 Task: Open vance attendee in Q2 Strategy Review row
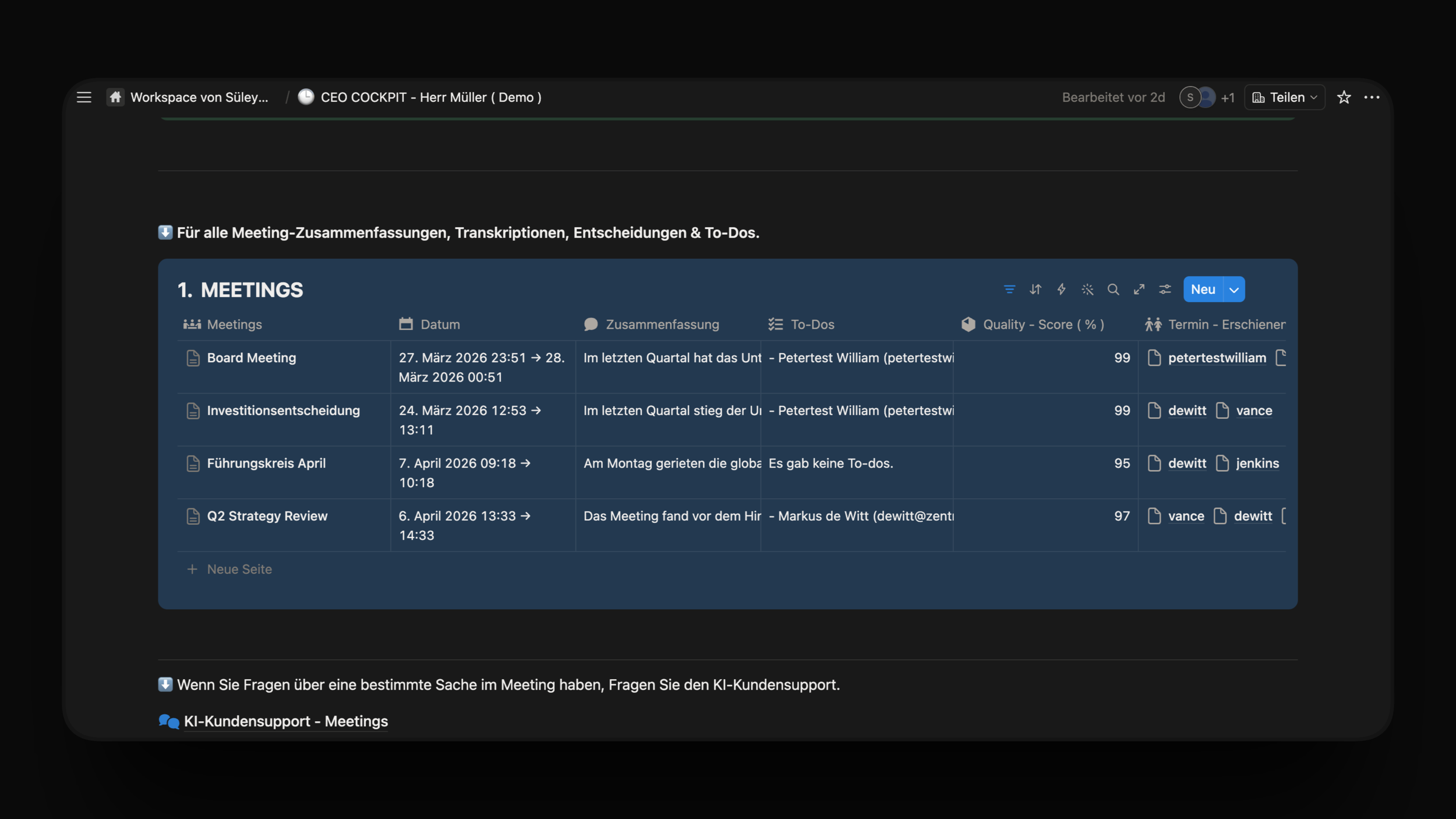[1186, 516]
